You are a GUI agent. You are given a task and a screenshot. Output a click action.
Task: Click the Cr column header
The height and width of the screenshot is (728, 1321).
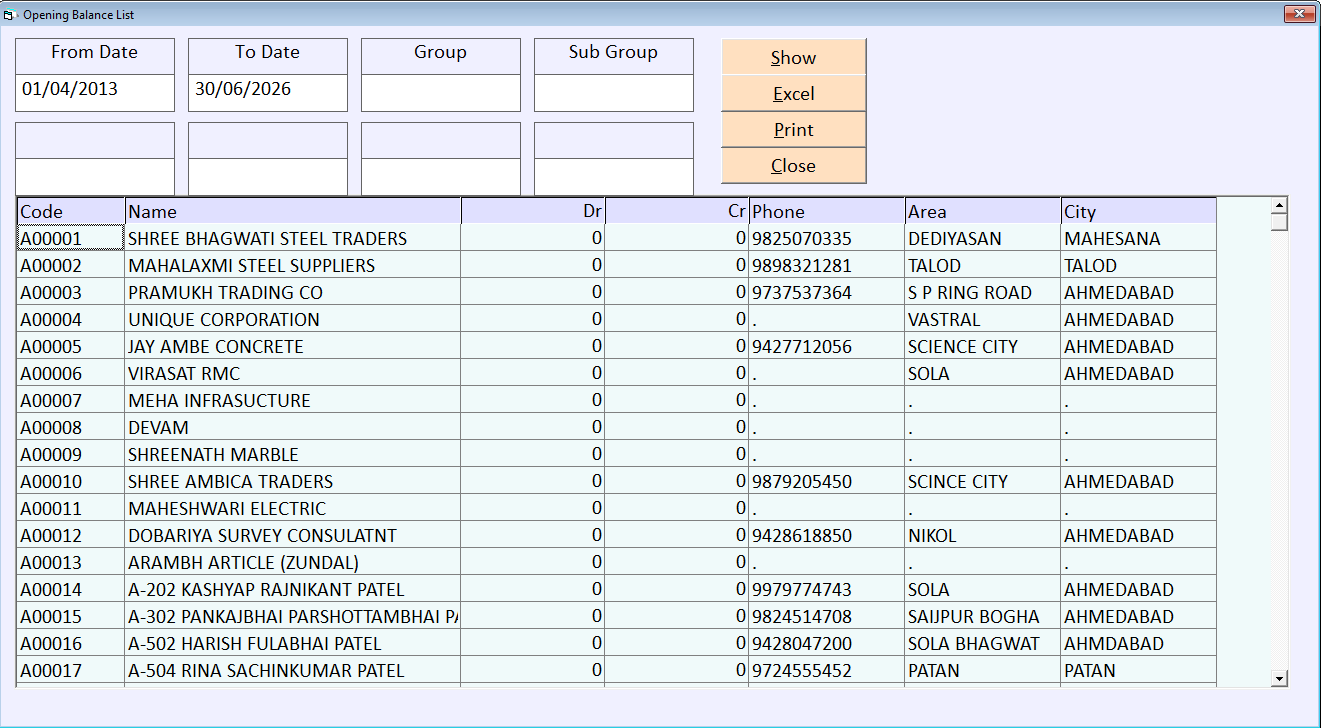[x=677, y=211]
